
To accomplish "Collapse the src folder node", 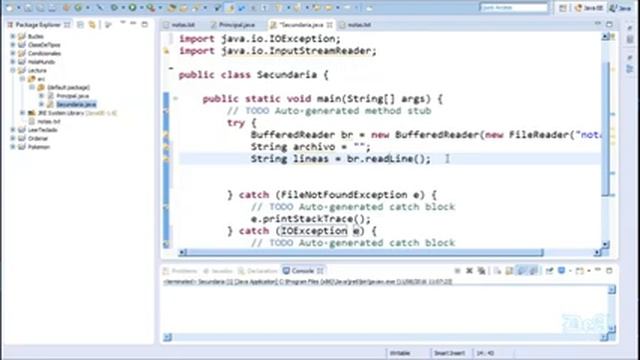I will pyautogui.click(x=22, y=79).
